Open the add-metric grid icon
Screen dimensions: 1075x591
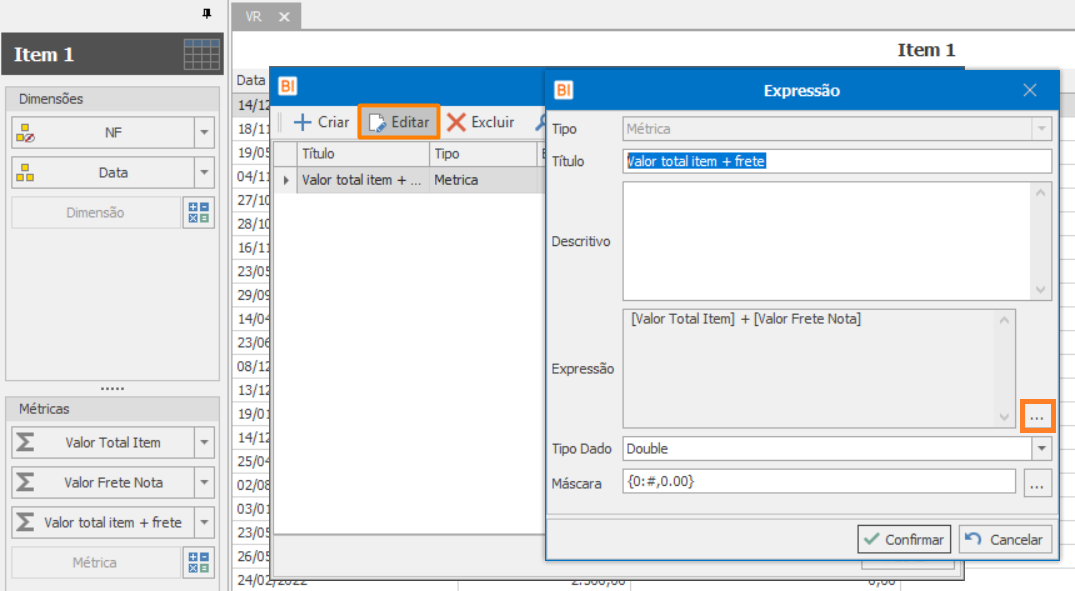tap(199, 562)
